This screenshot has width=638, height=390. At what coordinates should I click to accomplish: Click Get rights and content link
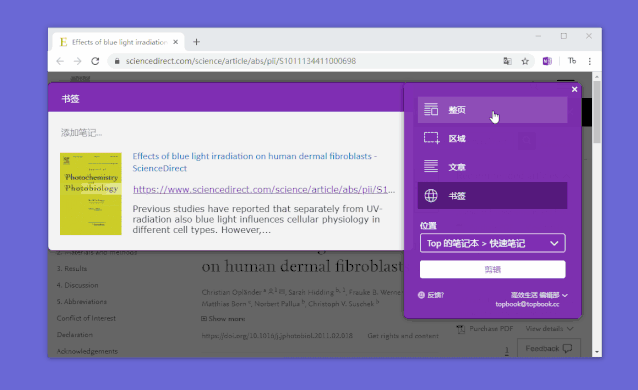pos(403,336)
